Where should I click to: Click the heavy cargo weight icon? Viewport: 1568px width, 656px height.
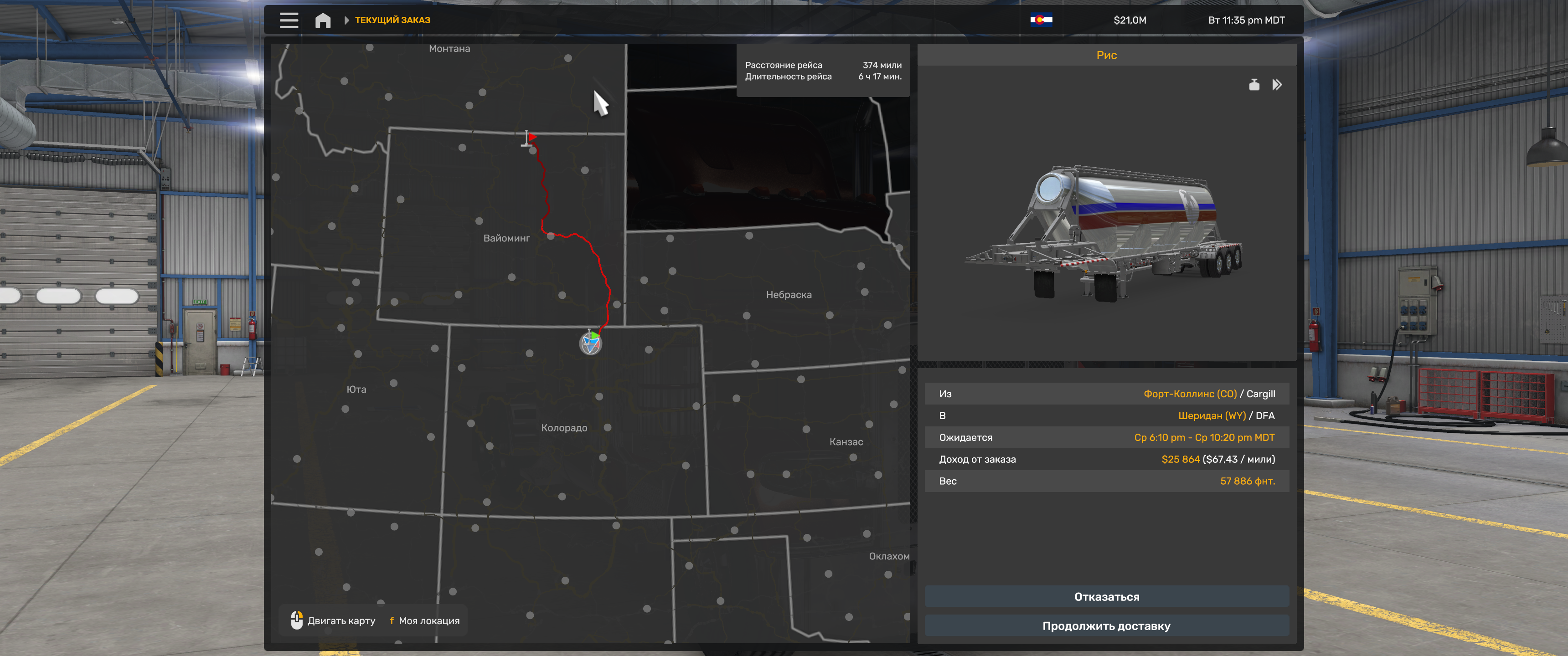pos(1254,85)
